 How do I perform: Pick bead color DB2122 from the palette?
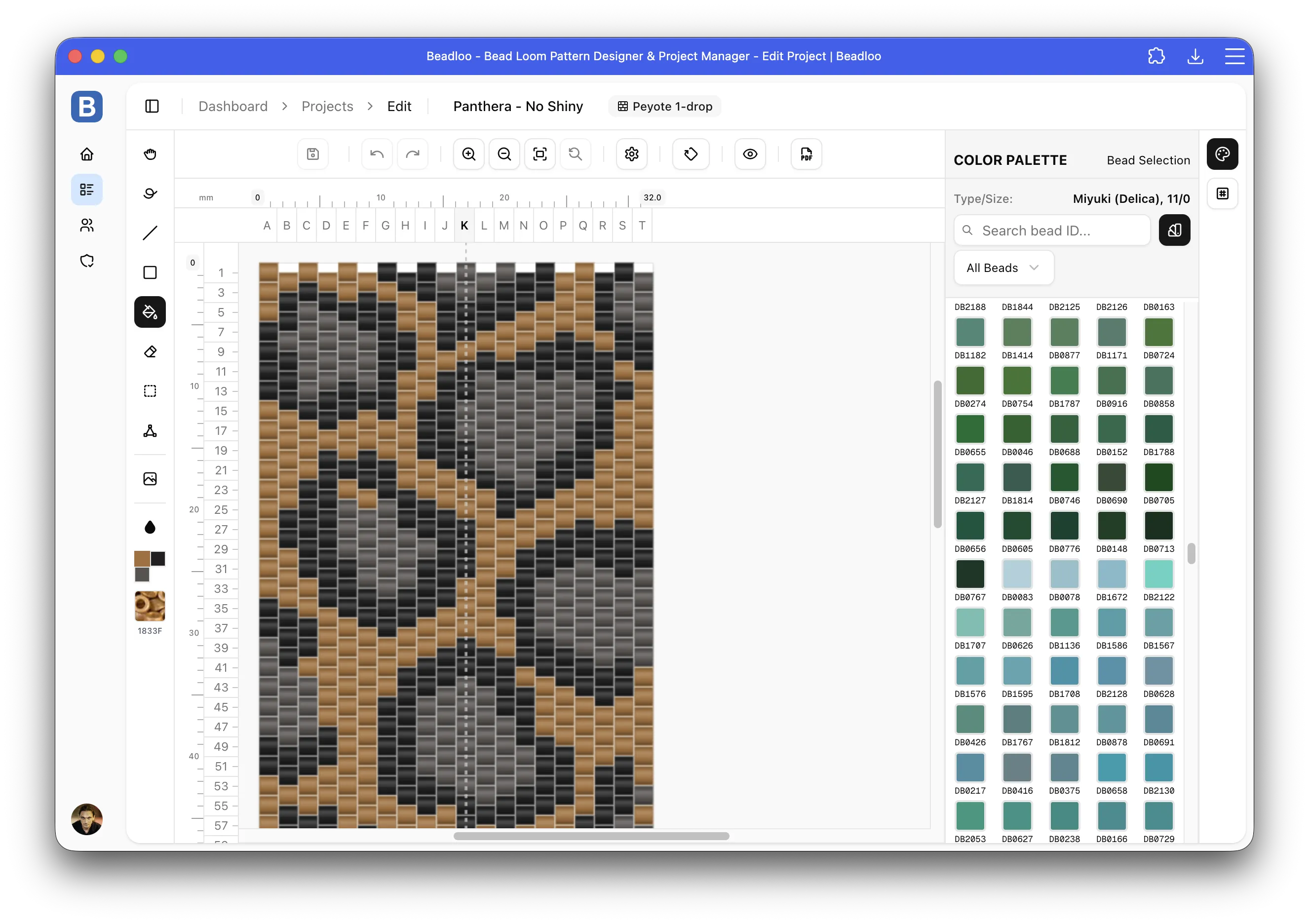[1158, 574]
